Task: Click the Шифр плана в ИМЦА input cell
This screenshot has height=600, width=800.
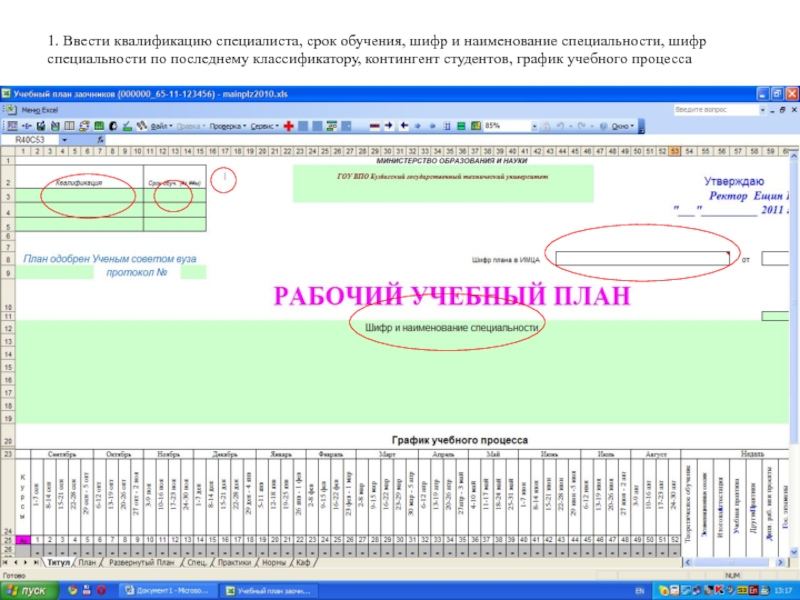Action: pyautogui.click(x=643, y=259)
